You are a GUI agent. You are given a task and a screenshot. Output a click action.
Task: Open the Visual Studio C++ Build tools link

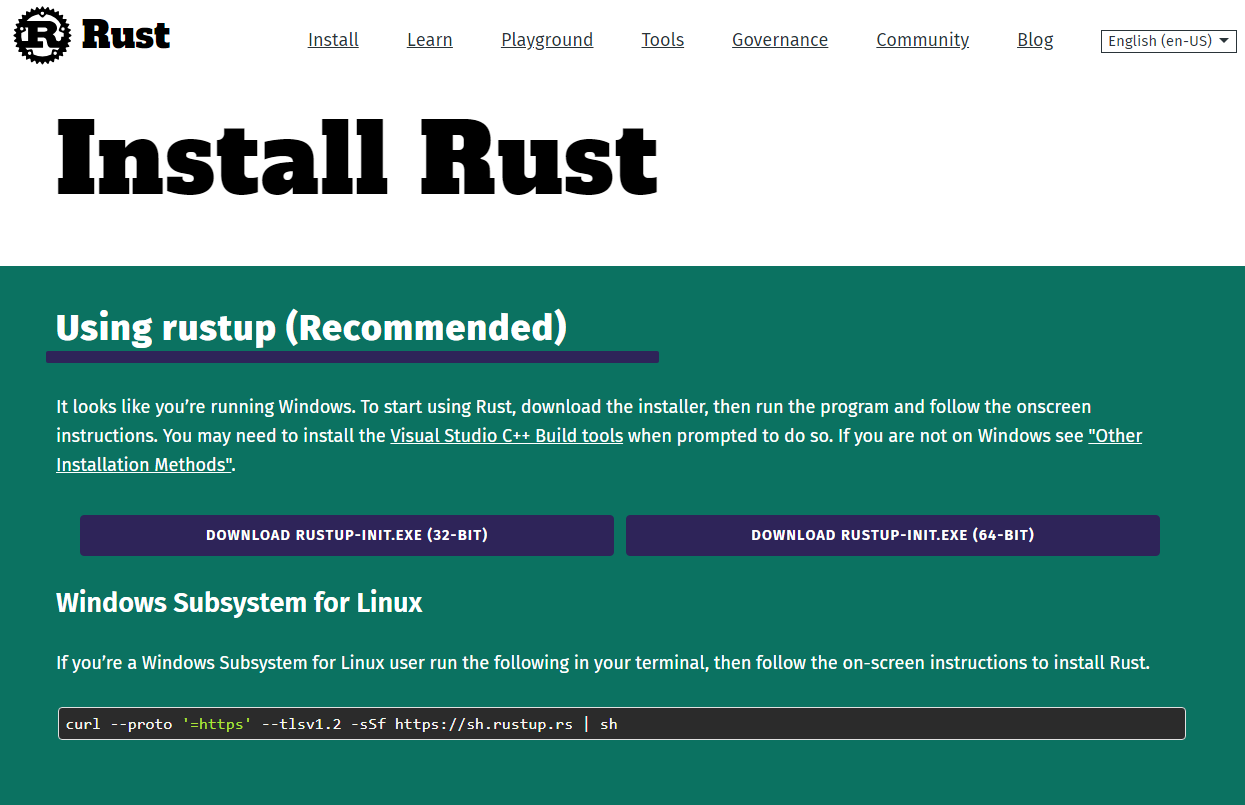coord(505,435)
